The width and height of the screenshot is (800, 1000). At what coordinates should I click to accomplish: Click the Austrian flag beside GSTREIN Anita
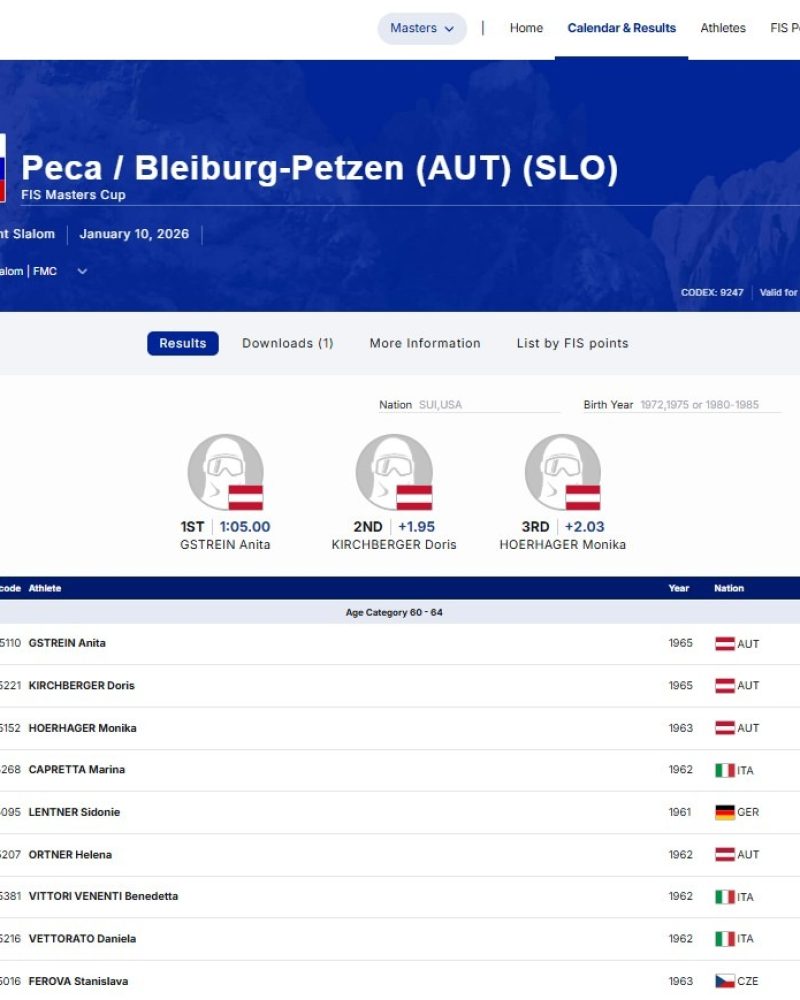coord(723,643)
